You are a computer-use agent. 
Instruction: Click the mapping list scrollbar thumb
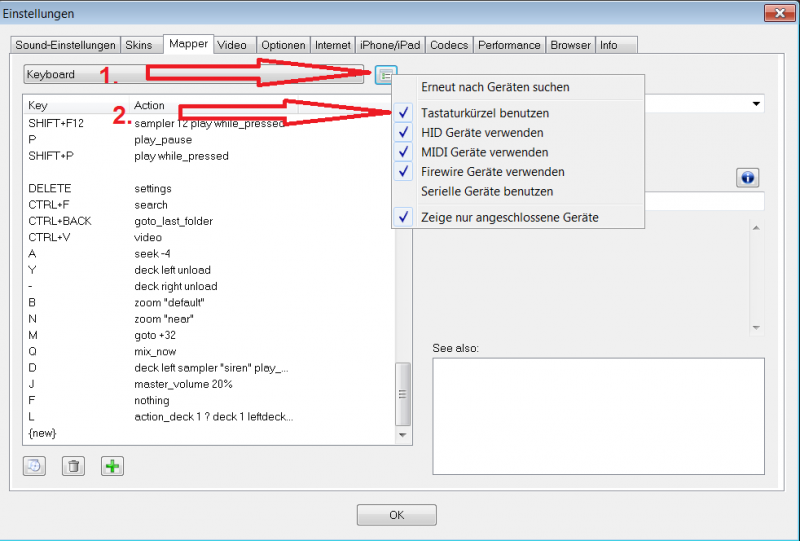pos(403,394)
